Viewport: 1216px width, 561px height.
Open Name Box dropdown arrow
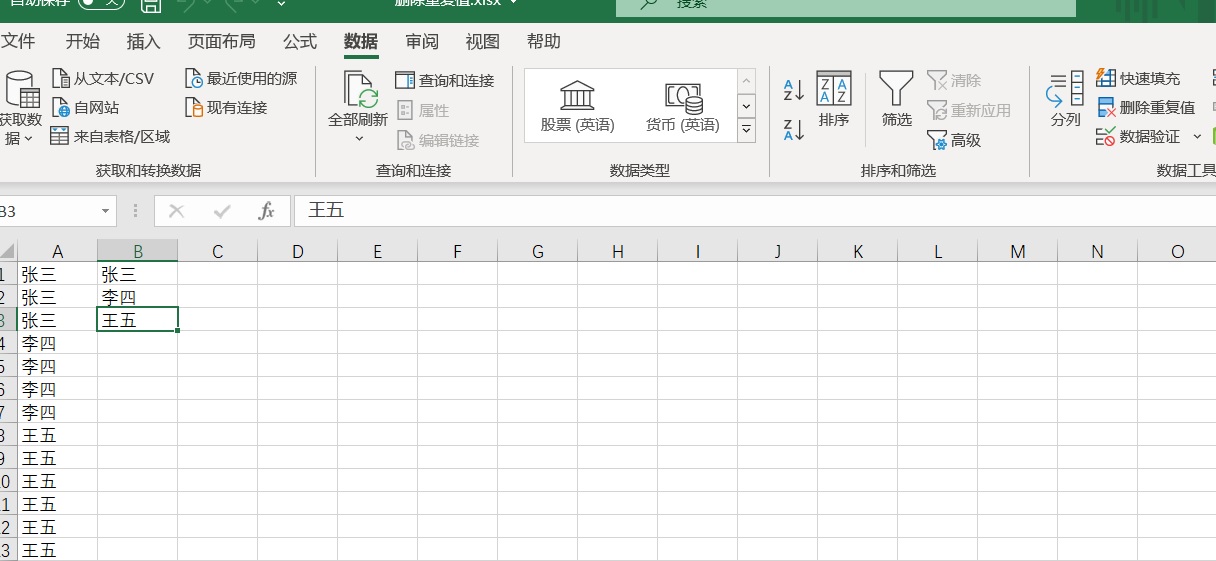pyautogui.click(x=105, y=212)
